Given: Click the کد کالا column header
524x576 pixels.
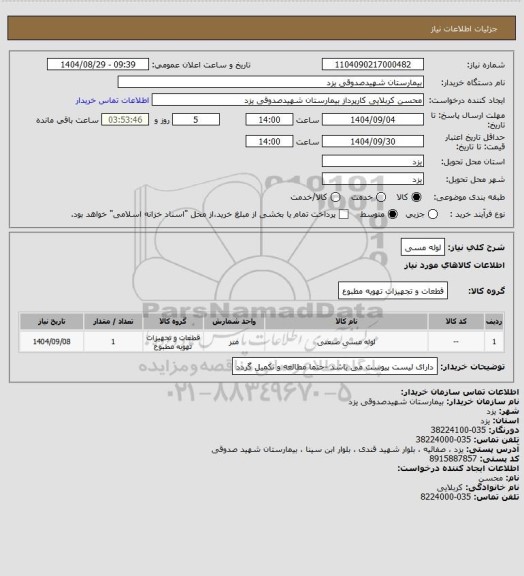Looking at the screenshot, I should pos(456,321).
